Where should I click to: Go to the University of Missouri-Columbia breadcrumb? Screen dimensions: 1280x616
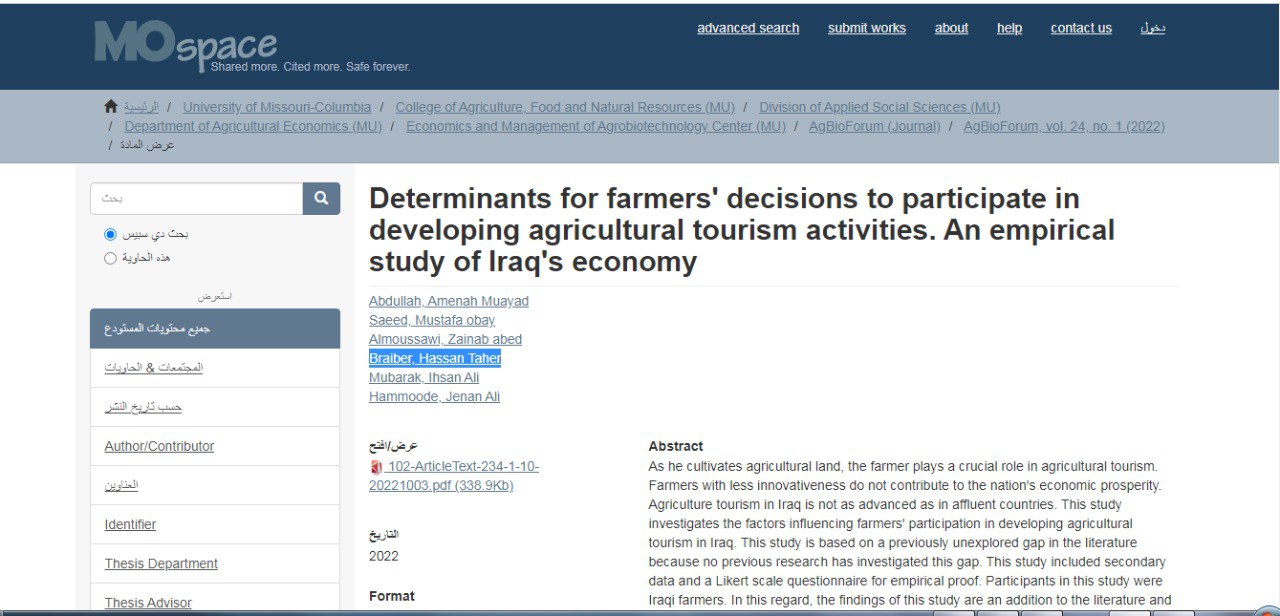pos(277,107)
